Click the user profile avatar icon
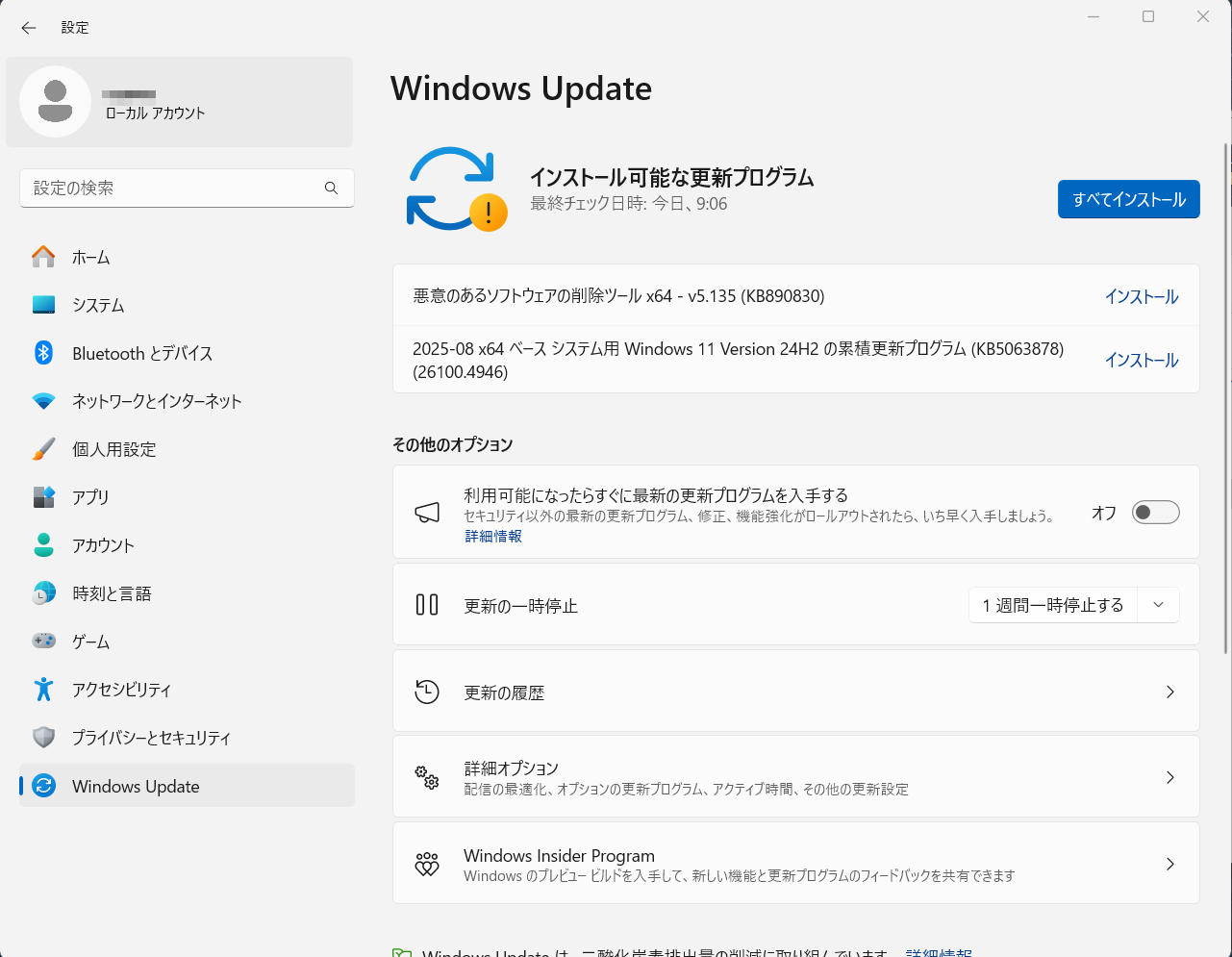 (x=55, y=101)
